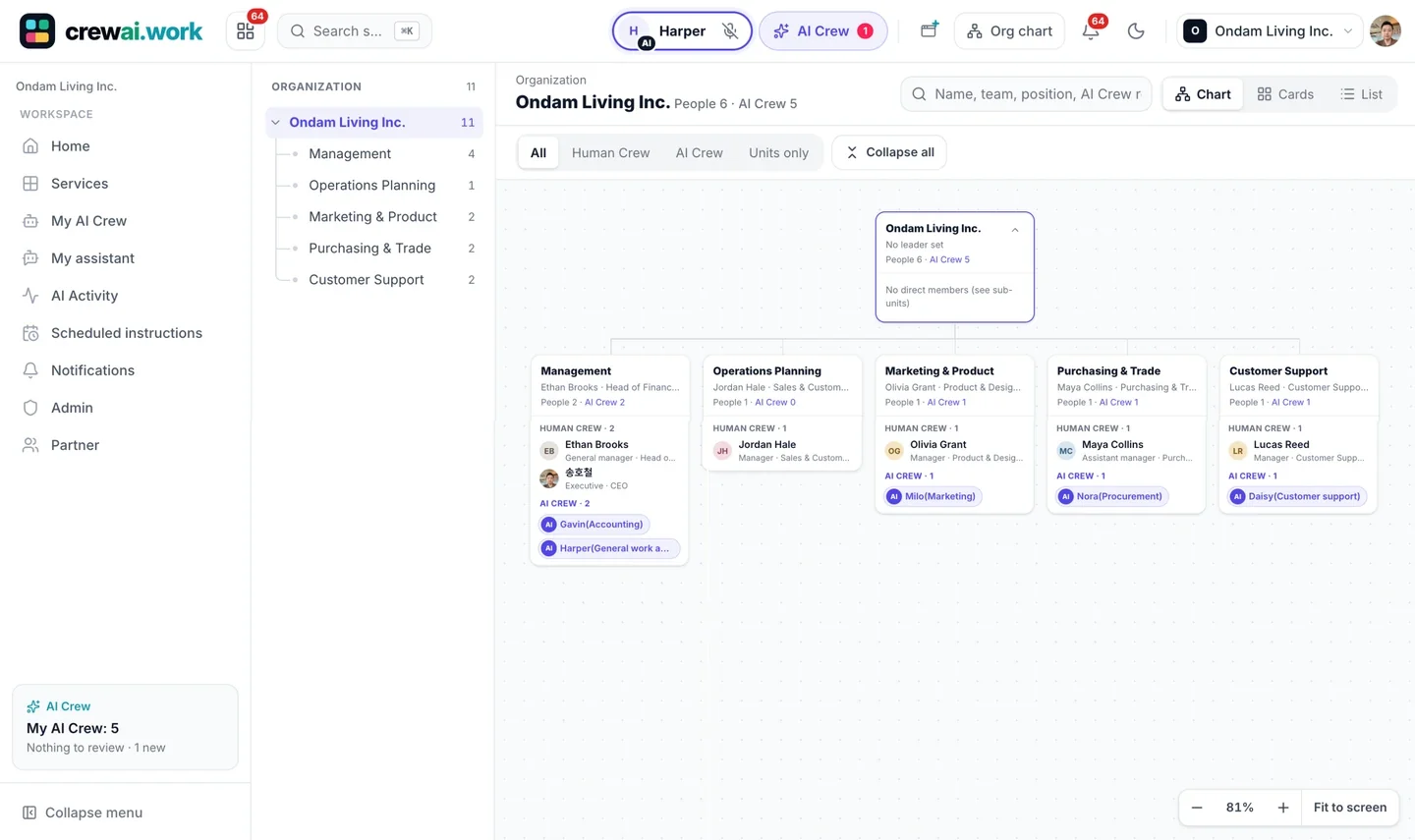The image size is (1415, 840).
Task: Toggle dark mode moon icon
Action: pos(1136,31)
